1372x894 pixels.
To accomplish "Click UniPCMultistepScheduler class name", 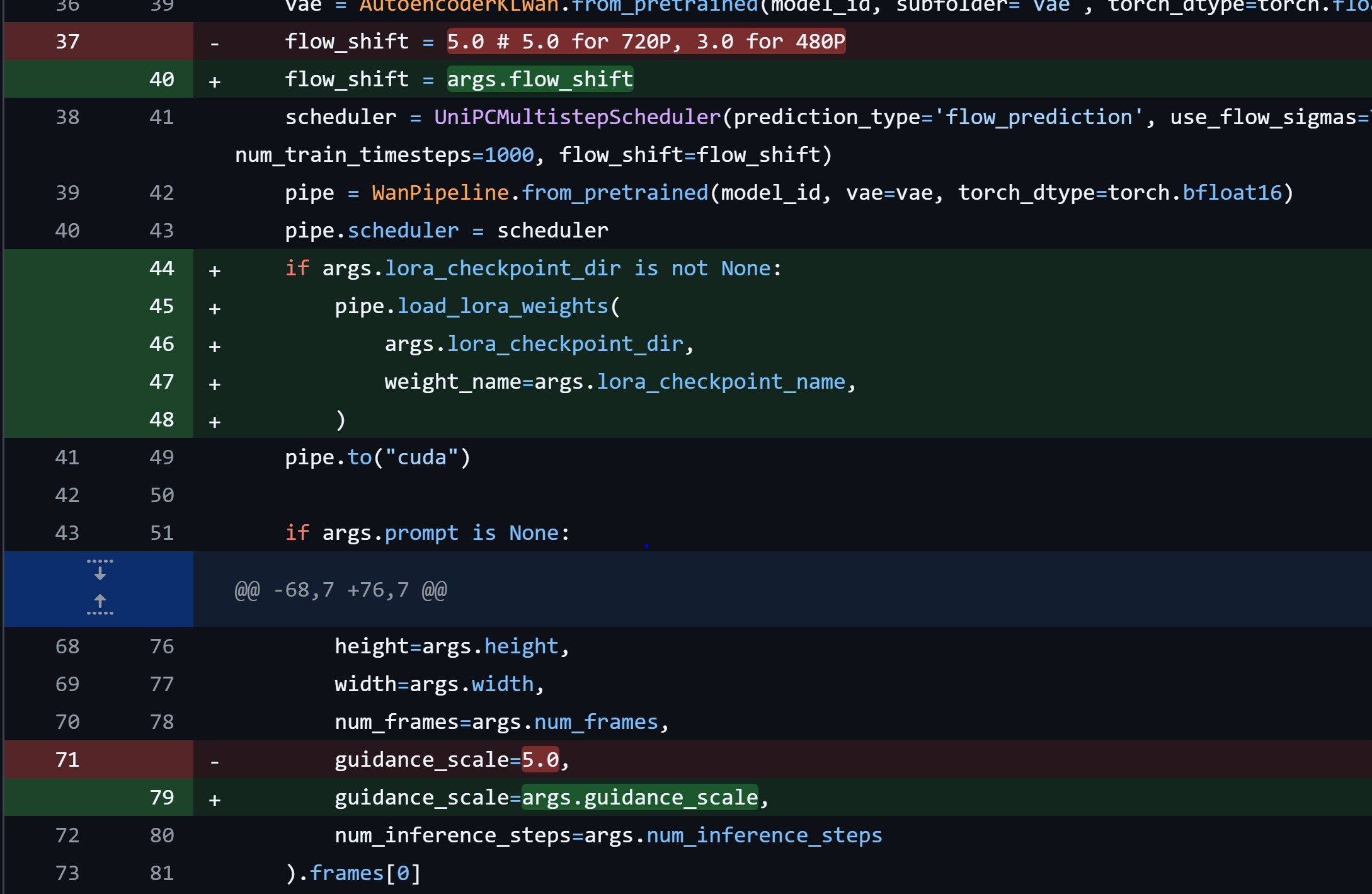I will pyautogui.click(x=577, y=117).
